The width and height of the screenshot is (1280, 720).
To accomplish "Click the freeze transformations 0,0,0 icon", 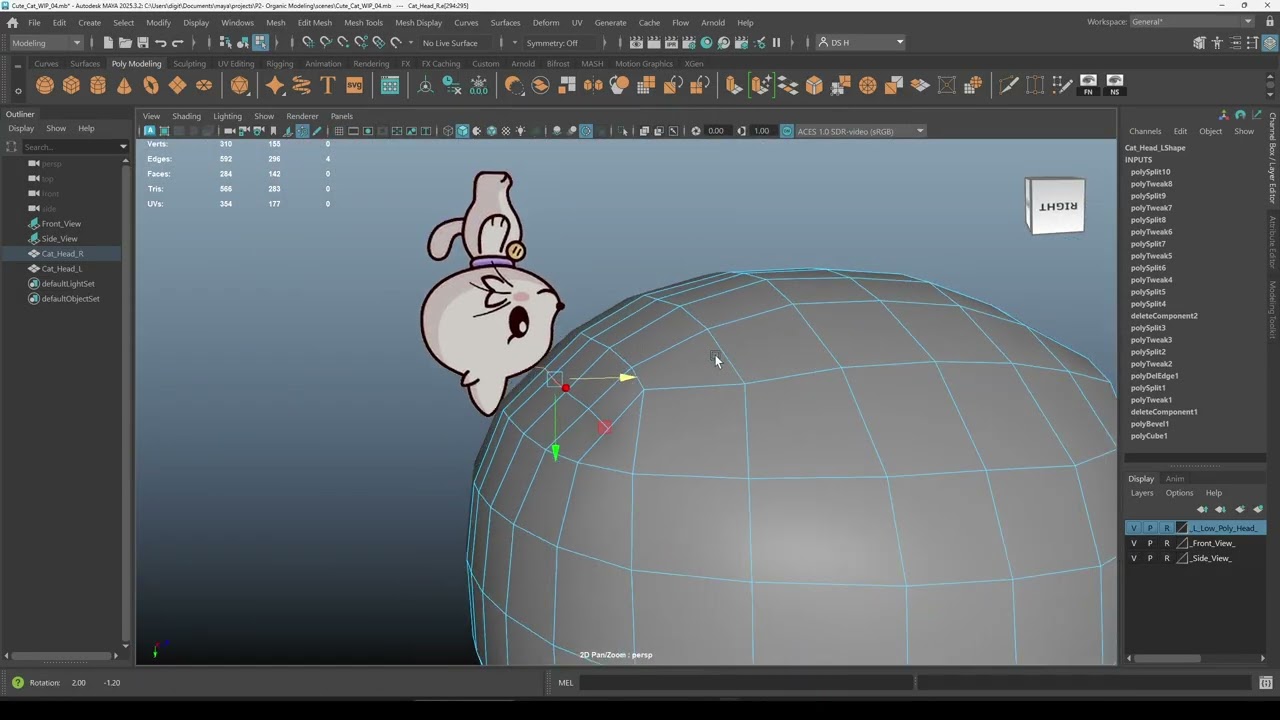I will point(479,85).
